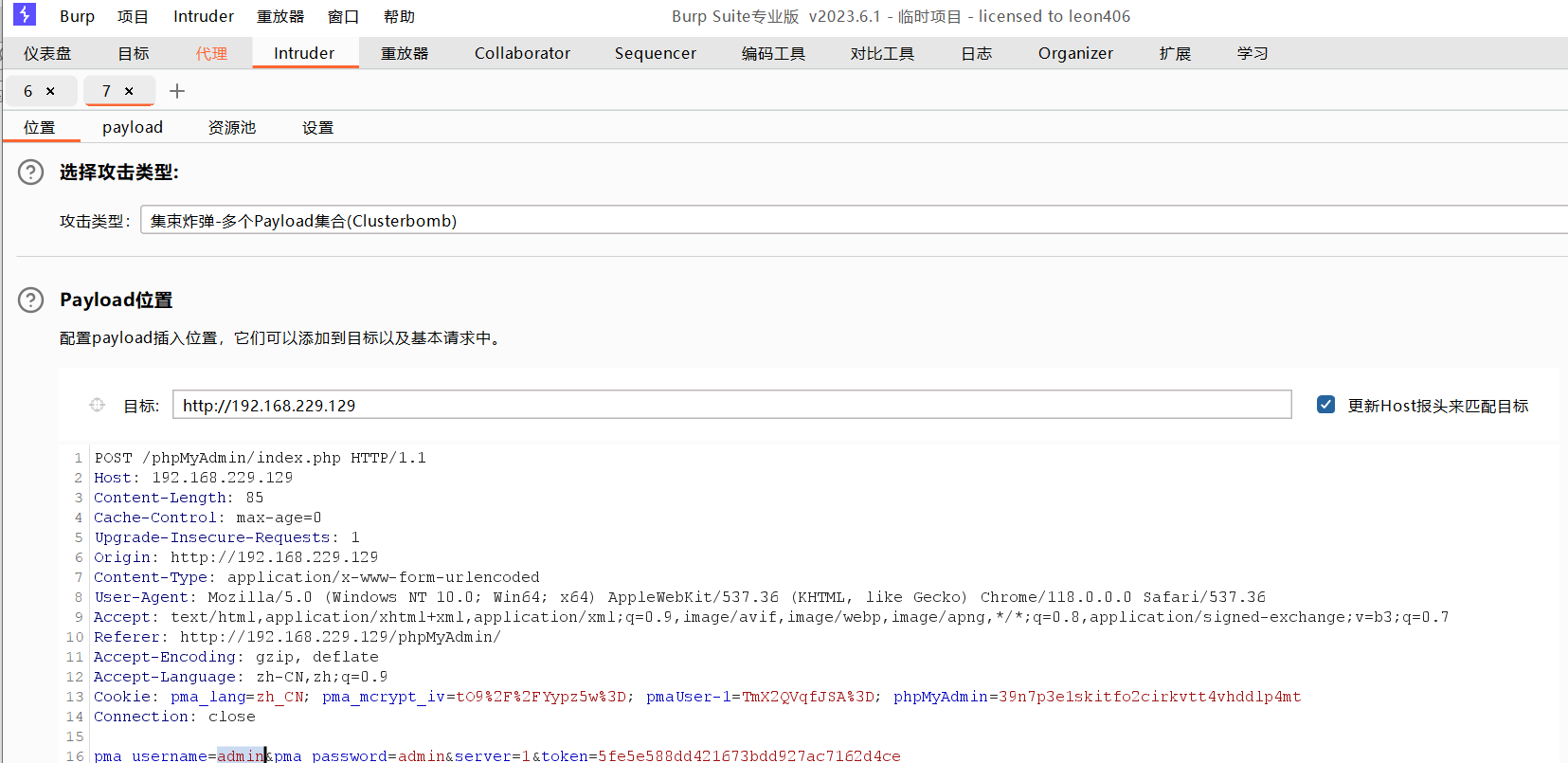Click the target crosshair icon beside 目标
Screen dimensions: 1568x763
pyautogui.click(x=97, y=405)
